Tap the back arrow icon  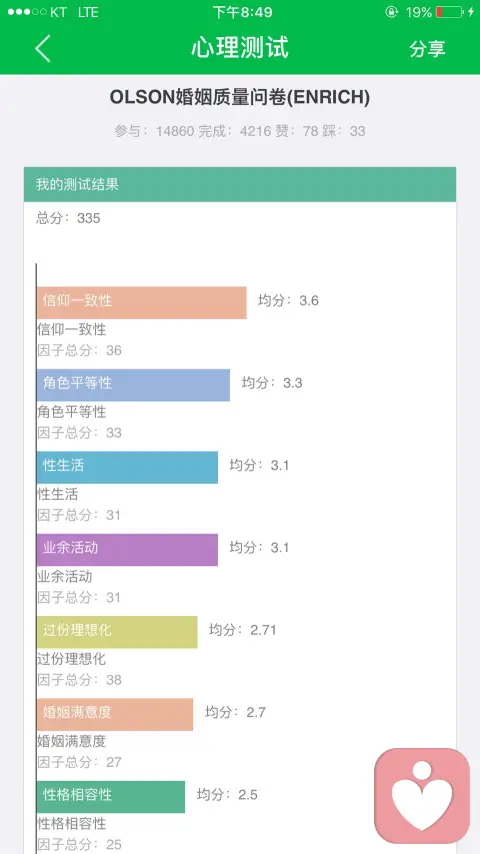pyautogui.click(x=42, y=48)
